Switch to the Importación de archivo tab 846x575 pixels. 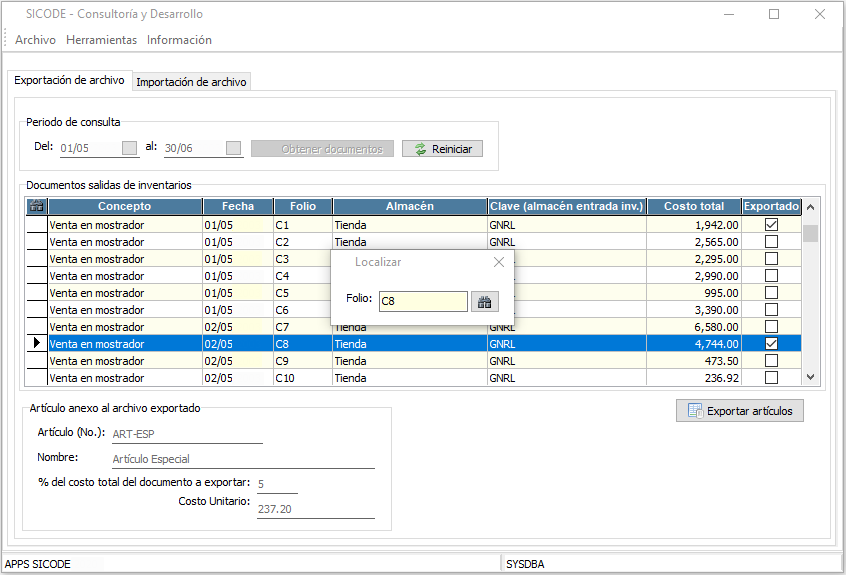coord(191,82)
